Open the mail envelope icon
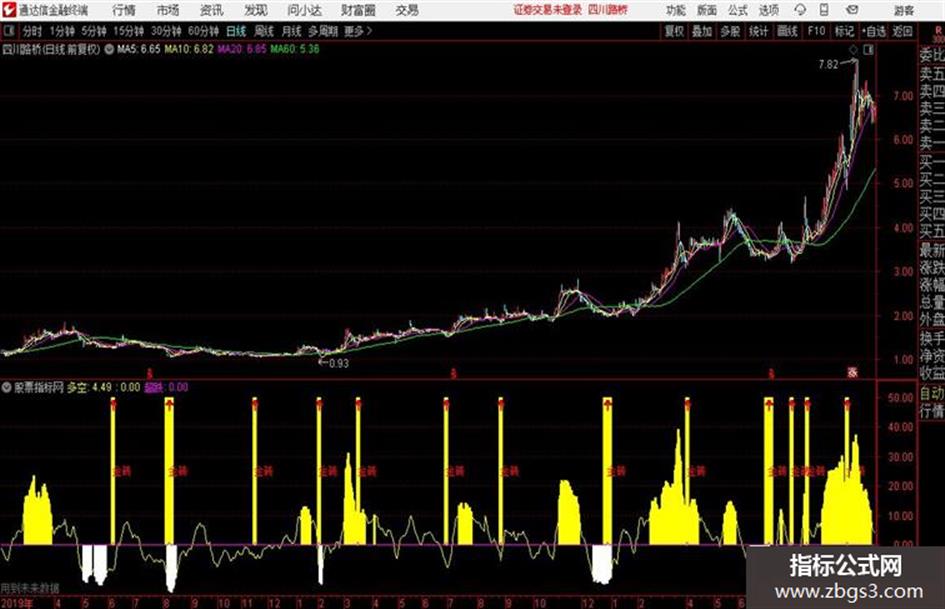945x609 pixels. (852, 10)
